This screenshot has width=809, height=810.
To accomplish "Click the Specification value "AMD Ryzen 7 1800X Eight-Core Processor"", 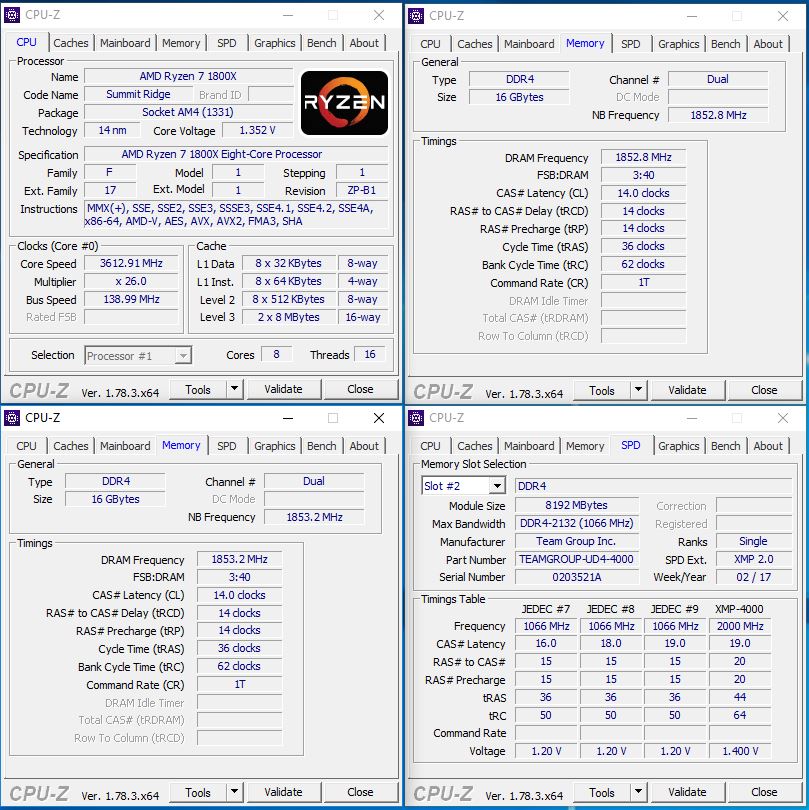I will [236, 154].
